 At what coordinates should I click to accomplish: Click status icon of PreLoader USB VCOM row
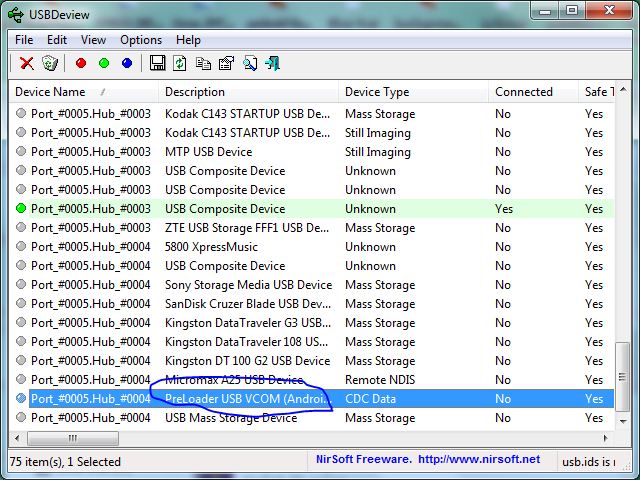click(21, 398)
